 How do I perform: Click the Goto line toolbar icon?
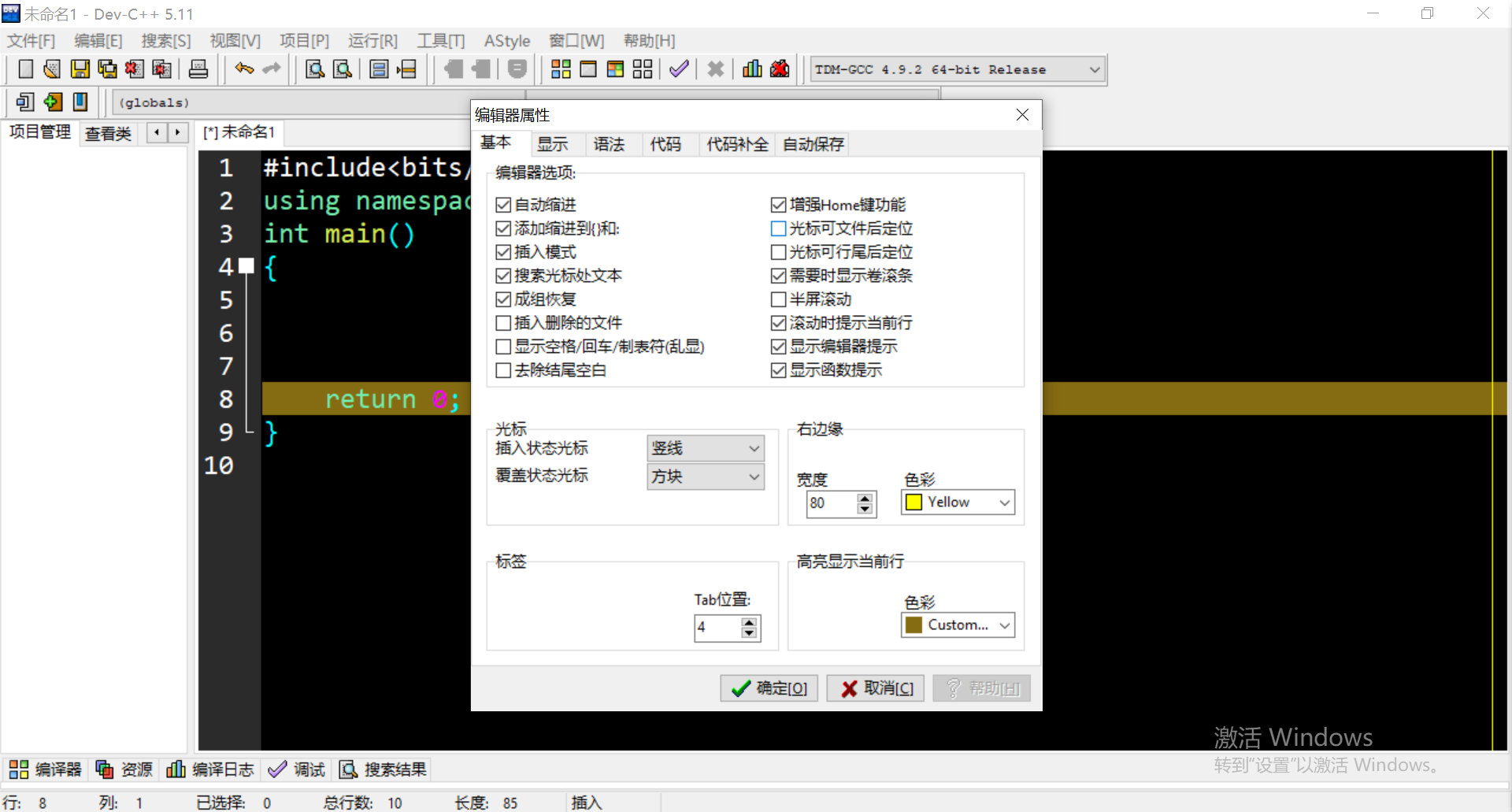406,69
